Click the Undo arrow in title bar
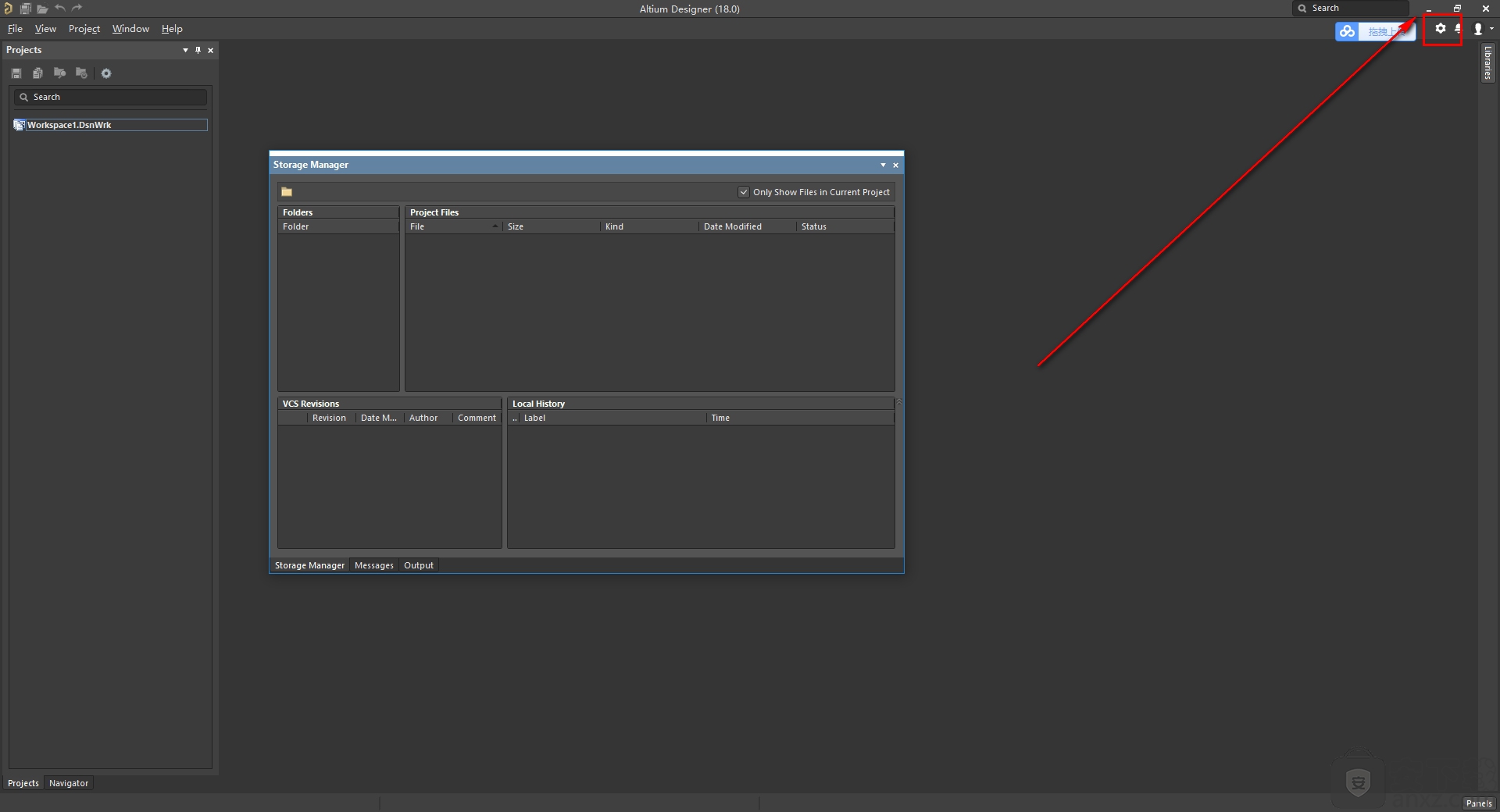This screenshot has height=812, width=1500. tap(59, 8)
